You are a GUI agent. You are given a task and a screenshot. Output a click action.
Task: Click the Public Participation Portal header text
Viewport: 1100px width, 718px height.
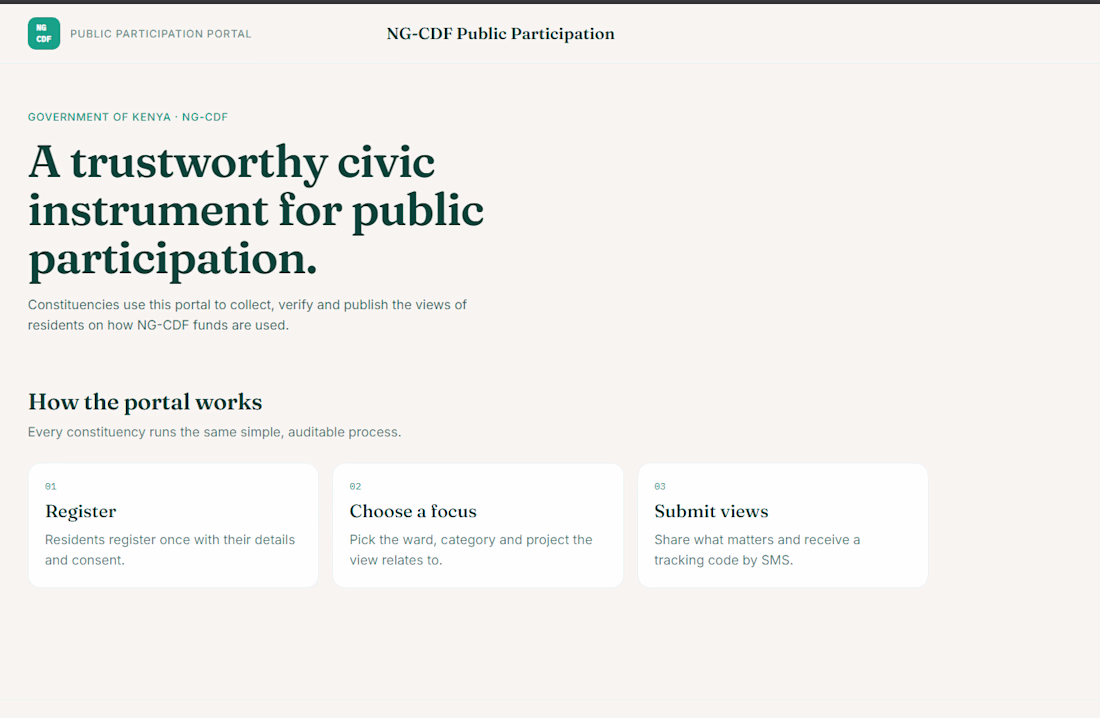tap(161, 34)
